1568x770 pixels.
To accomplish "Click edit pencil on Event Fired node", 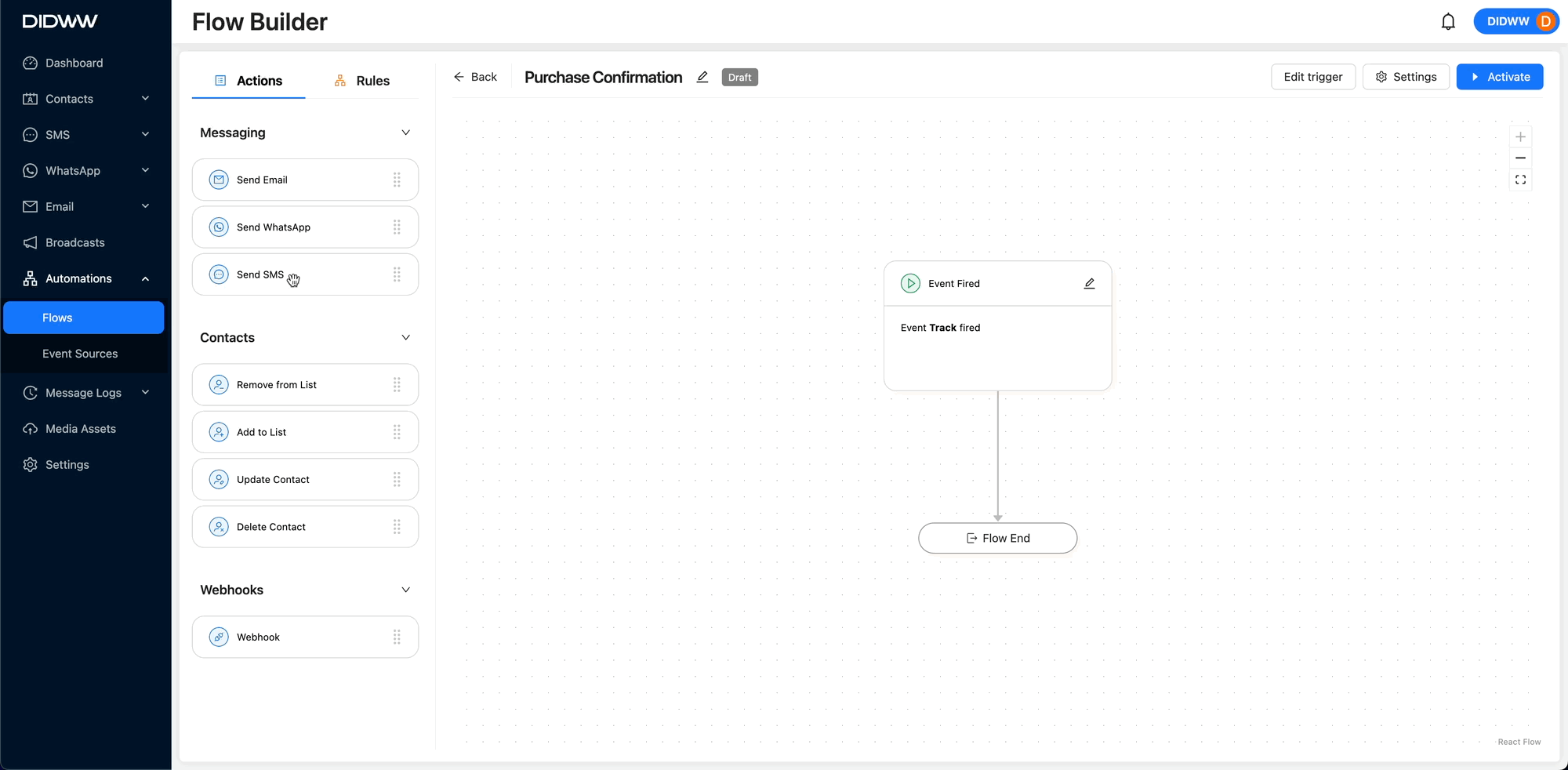I will click(x=1089, y=284).
